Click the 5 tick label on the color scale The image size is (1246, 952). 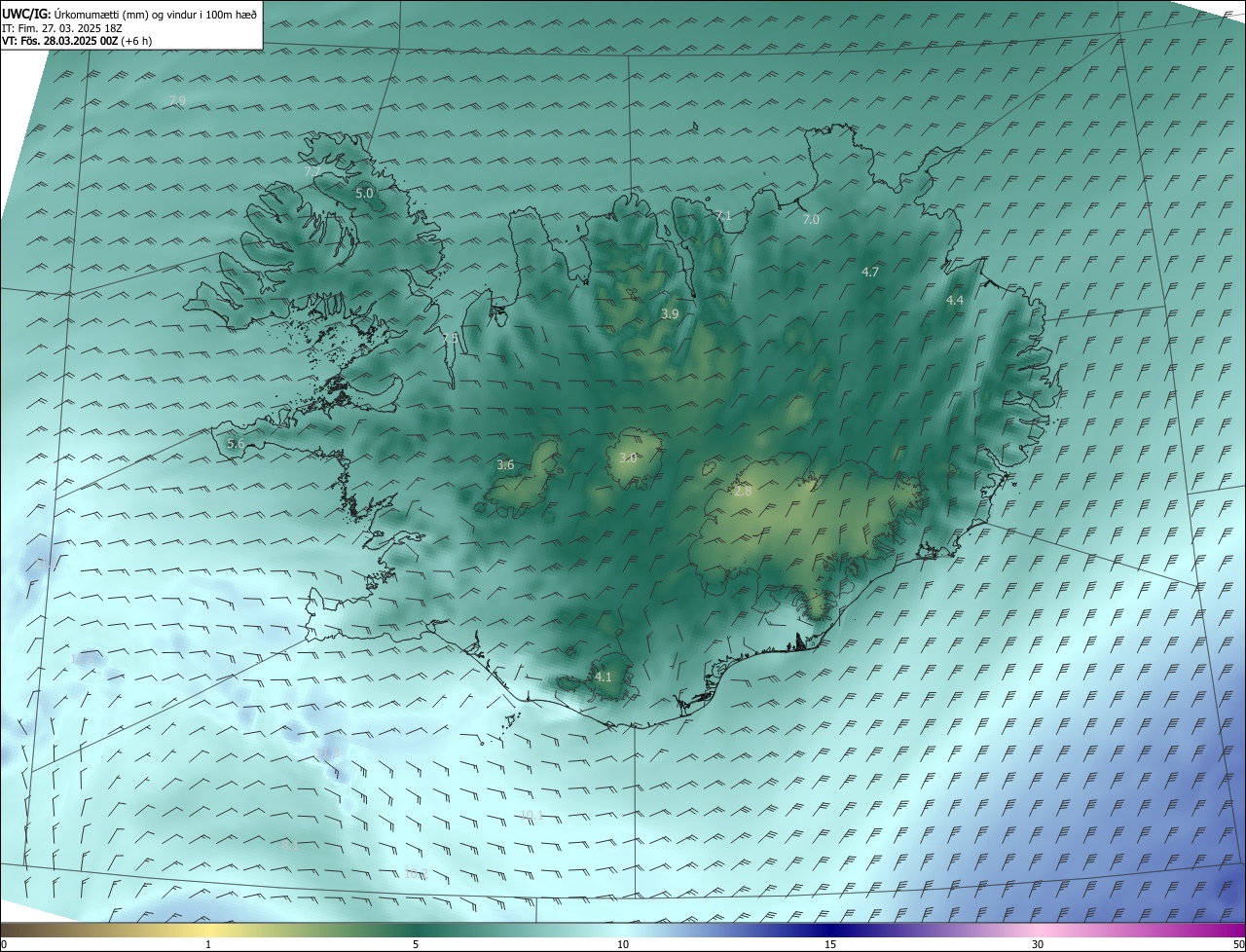(x=416, y=944)
